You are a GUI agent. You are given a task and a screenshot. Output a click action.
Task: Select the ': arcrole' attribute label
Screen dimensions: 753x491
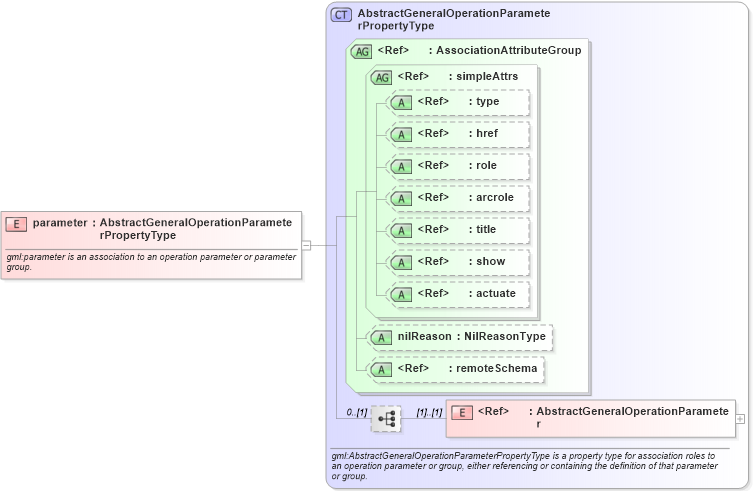pyautogui.click(x=491, y=197)
